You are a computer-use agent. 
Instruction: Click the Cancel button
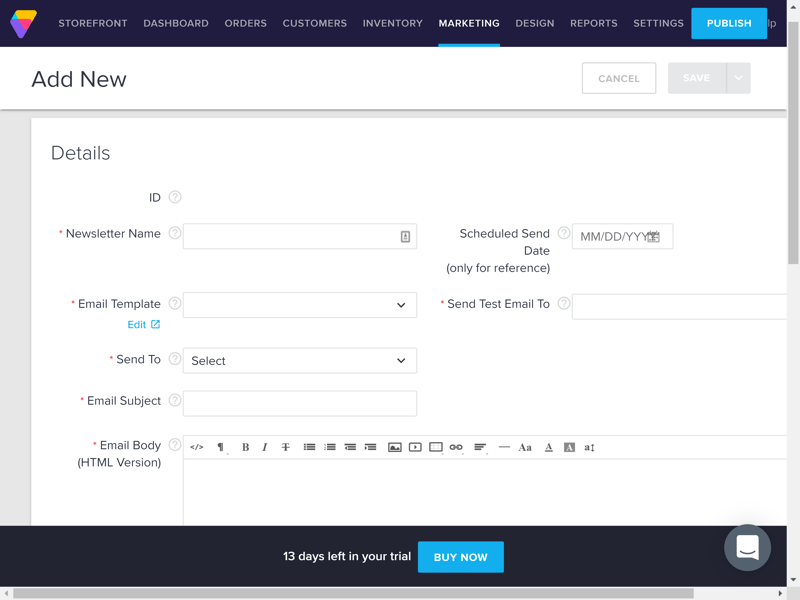click(x=619, y=78)
